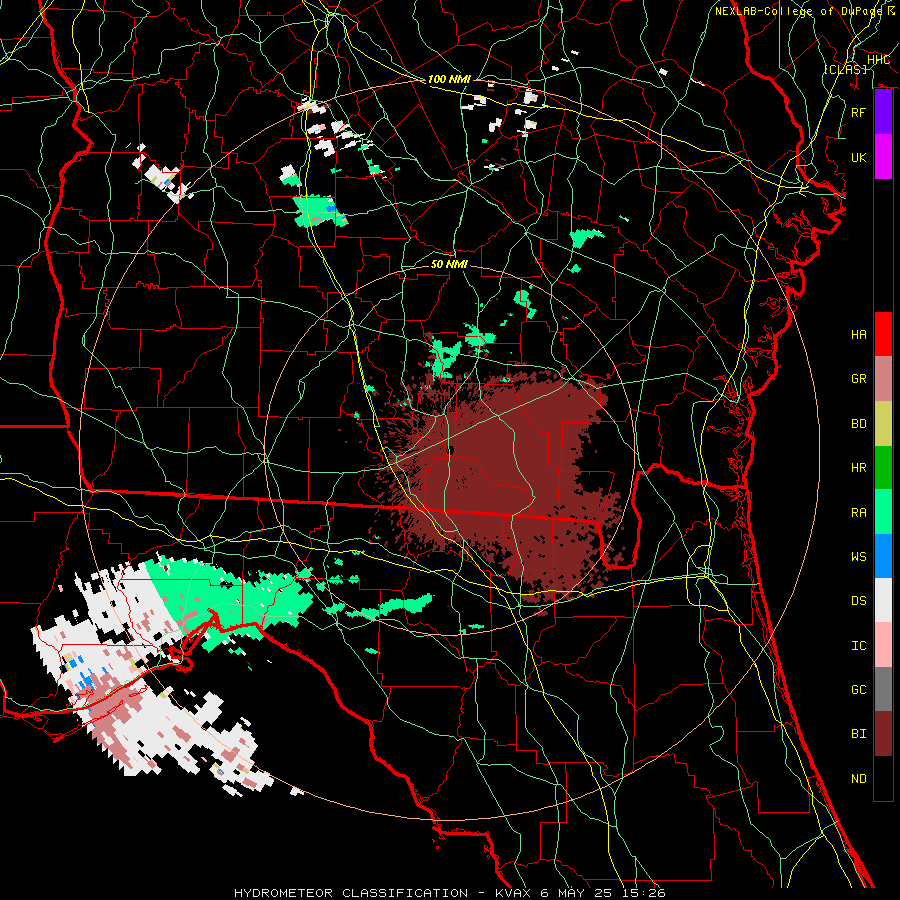This screenshot has width=900, height=900.
Task: Click the DS legend label
Action: tap(858, 601)
